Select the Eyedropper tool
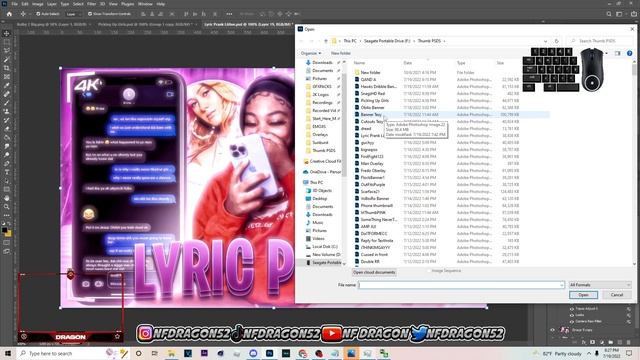The image size is (640, 360). (7, 85)
